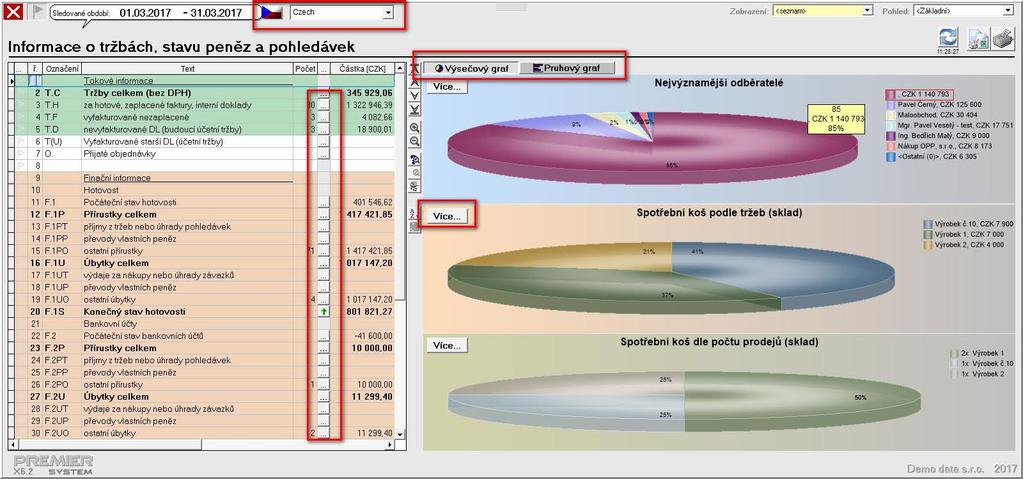Click the grey flag icon beside the period
Image resolution: width=1023 pixels, height=479 pixels.
click(x=38, y=12)
